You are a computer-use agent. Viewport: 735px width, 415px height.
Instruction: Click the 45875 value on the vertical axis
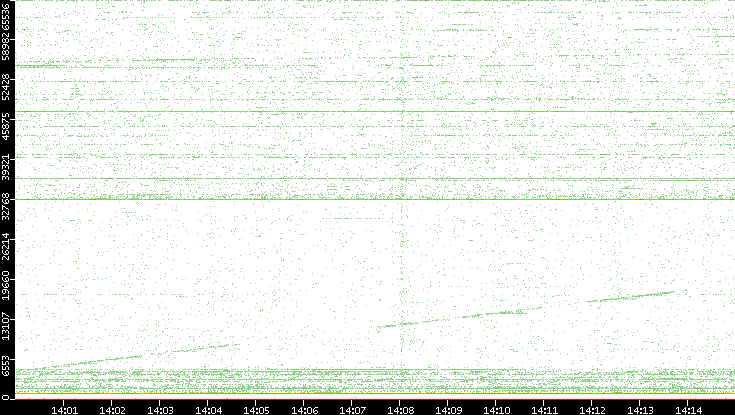7,128
